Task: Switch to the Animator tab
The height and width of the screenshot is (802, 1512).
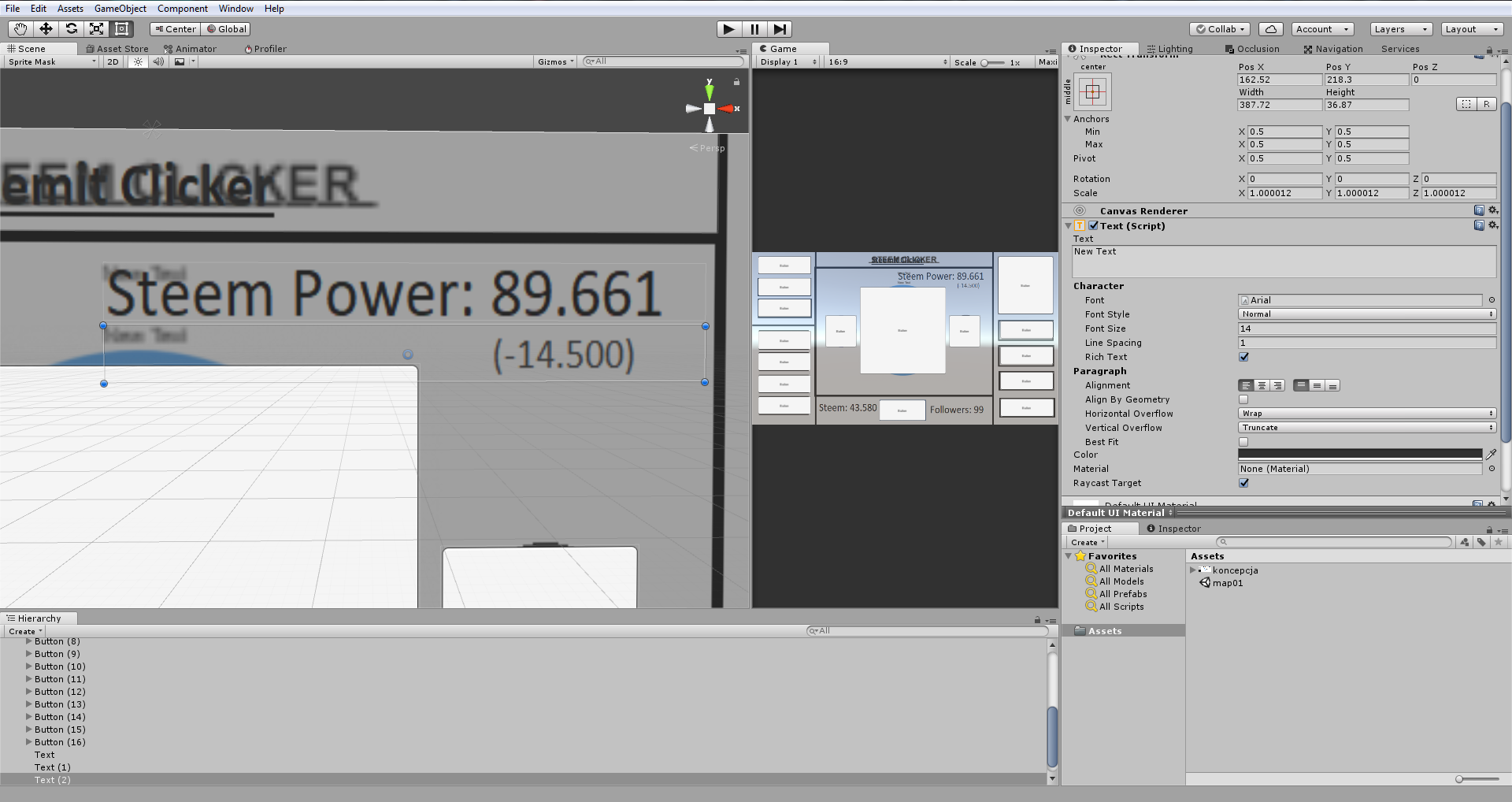Action: (190, 49)
